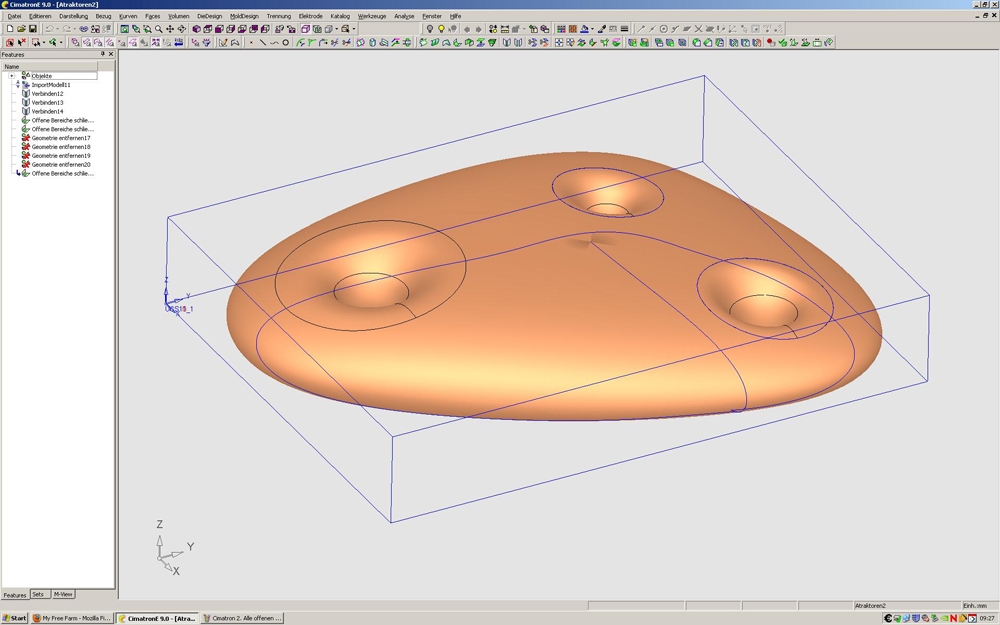
Task: Click the grey unlit light bulb icon
Action: (430, 29)
